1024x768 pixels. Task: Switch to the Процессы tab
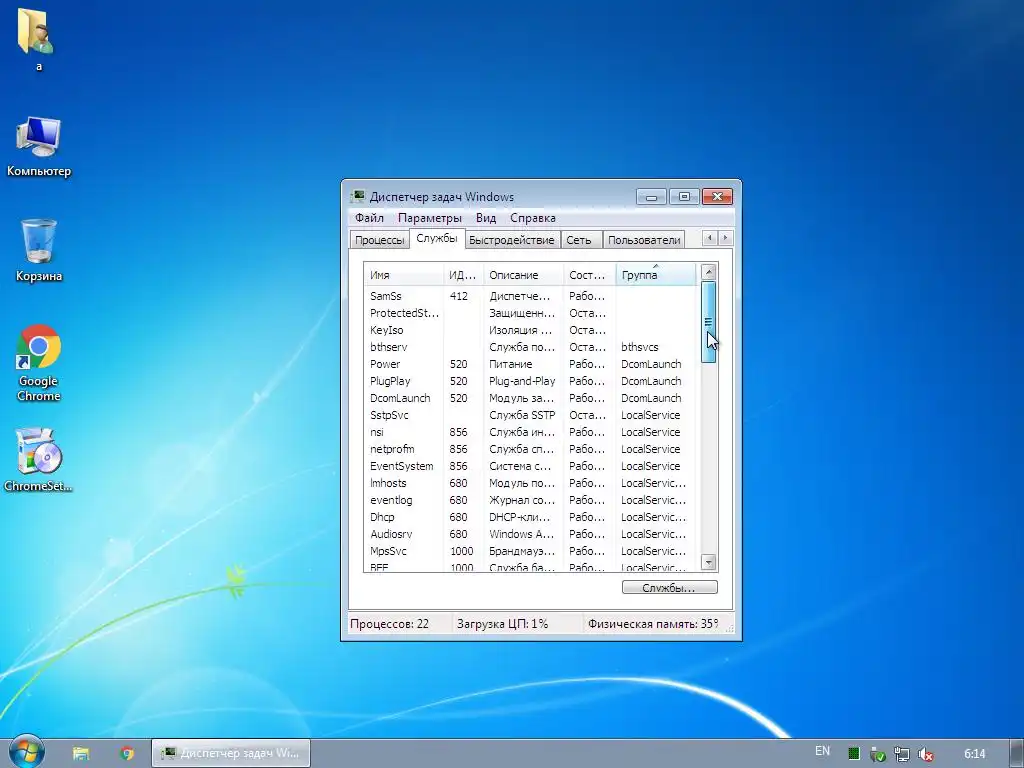pyautogui.click(x=379, y=240)
